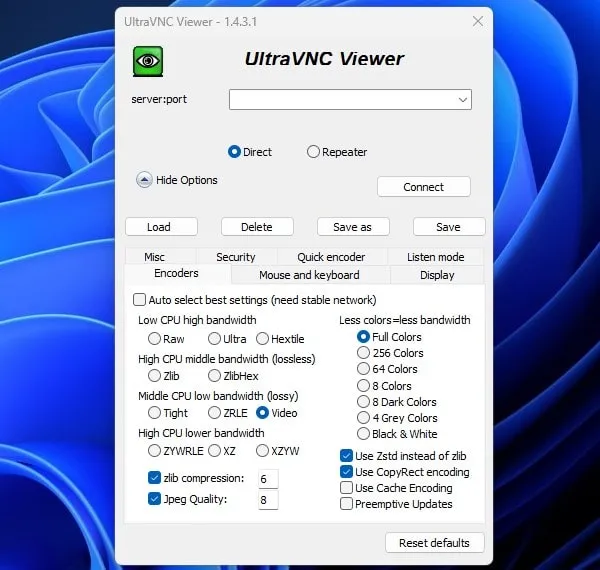Click the Jpeg Quality value field
This screenshot has height=570, width=600.
point(268,500)
